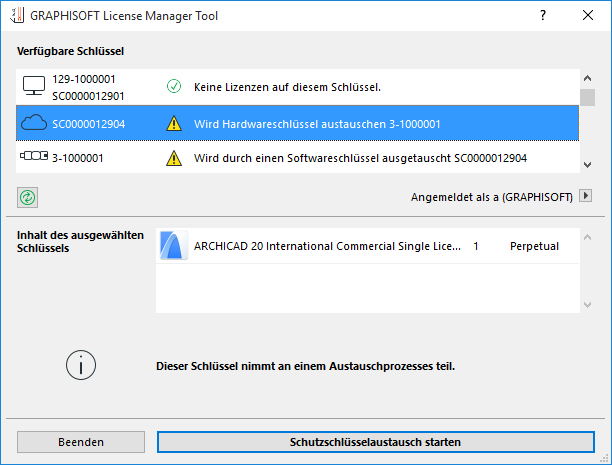Viewport: 612px width, 465px height.
Task: Click the hardware dongle key icon
Action: (34, 158)
